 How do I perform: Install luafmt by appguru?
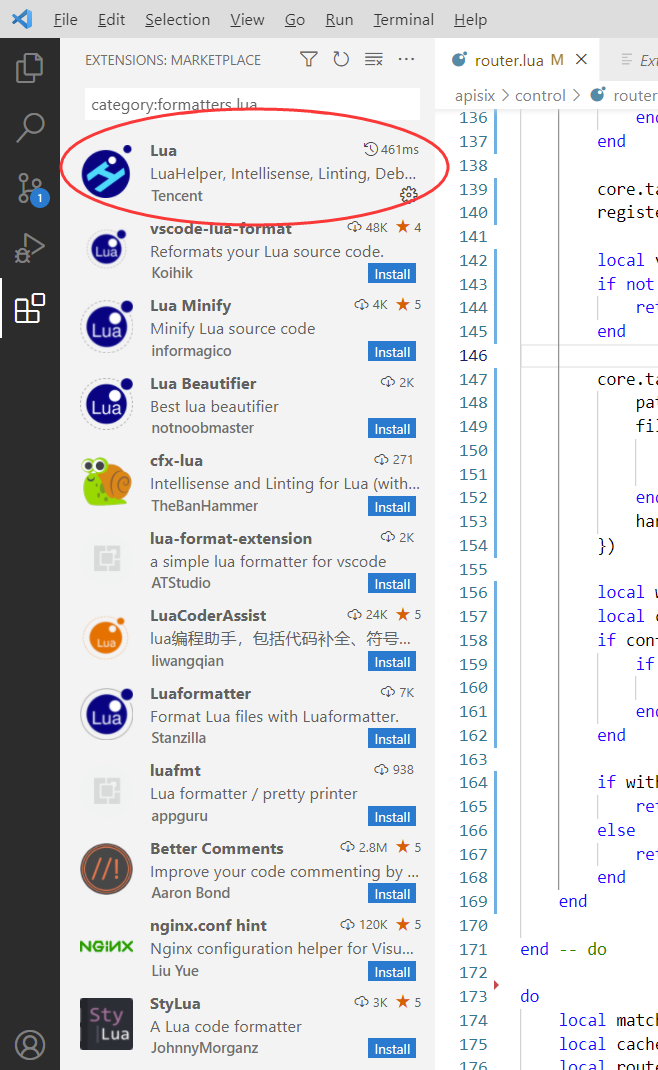[392, 817]
